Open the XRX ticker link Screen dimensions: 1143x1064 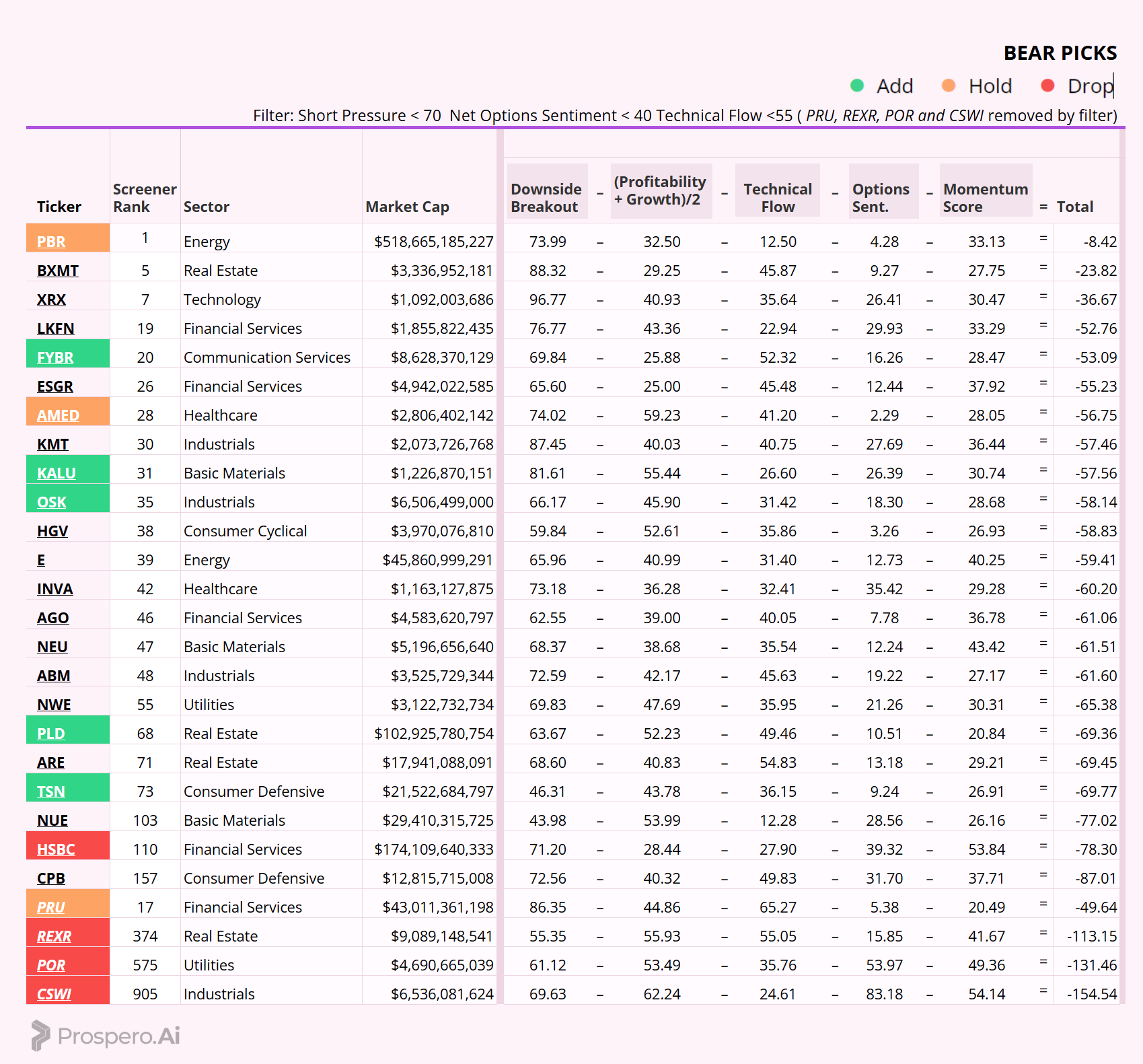pos(51,299)
